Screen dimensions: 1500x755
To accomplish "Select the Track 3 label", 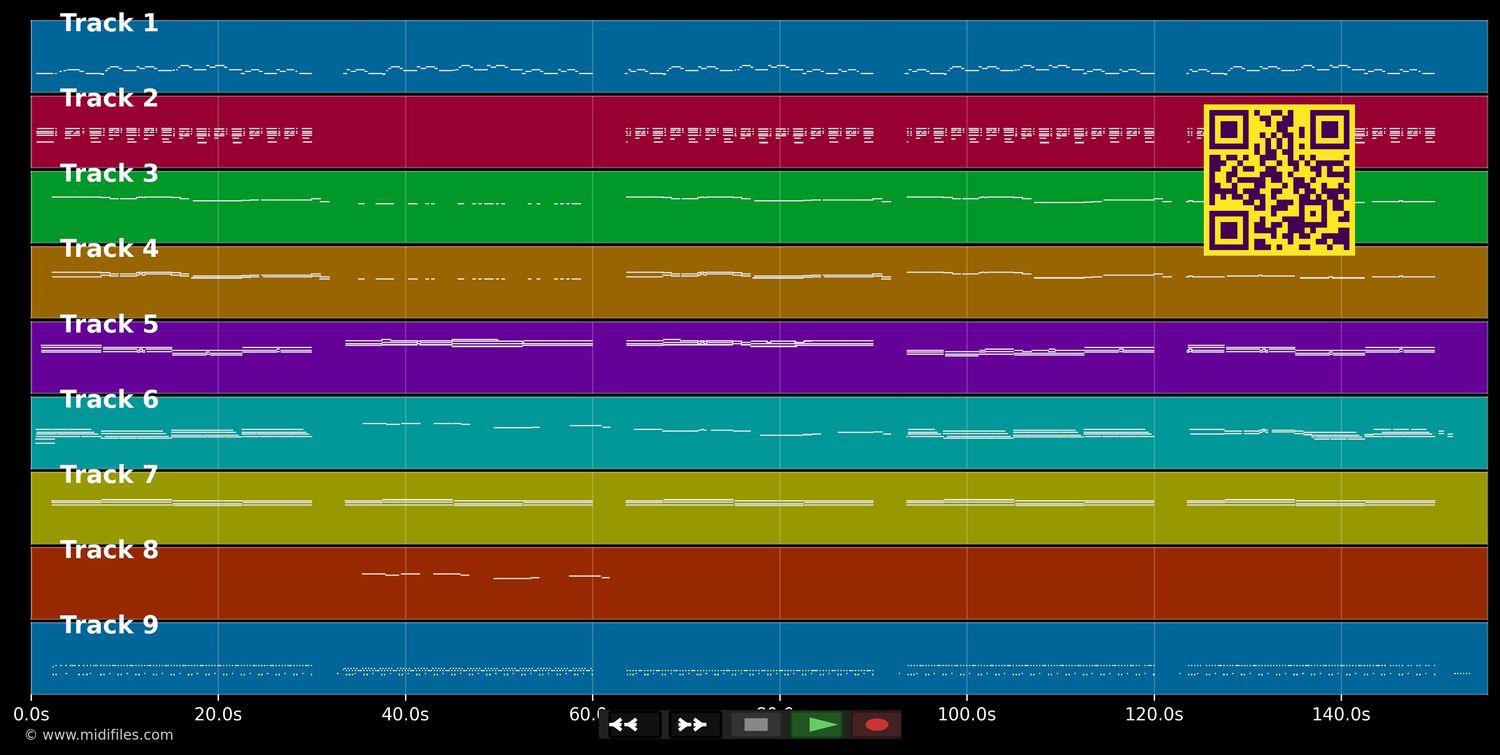I will coord(109,174).
